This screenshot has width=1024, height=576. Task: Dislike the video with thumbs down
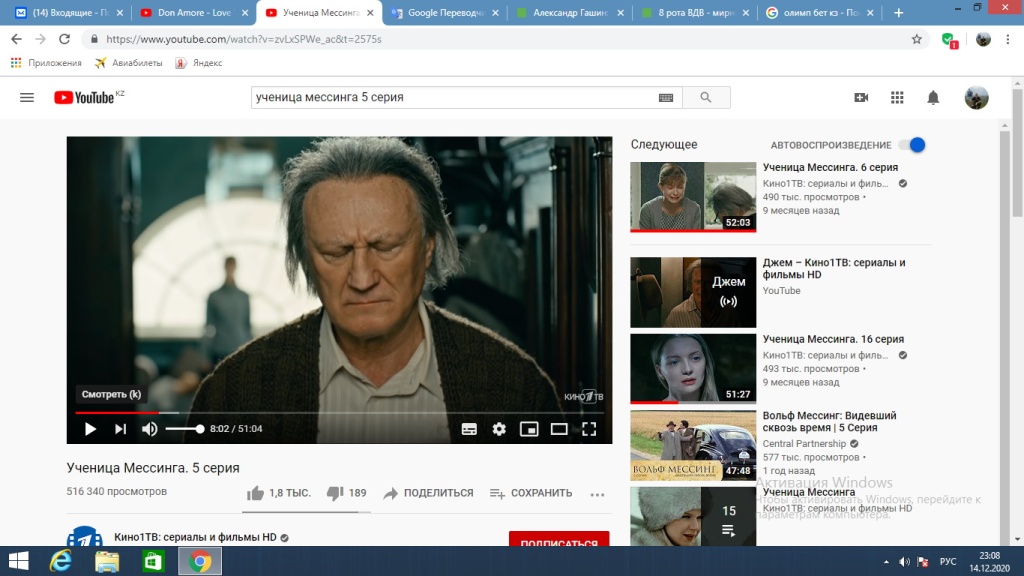(335, 493)
